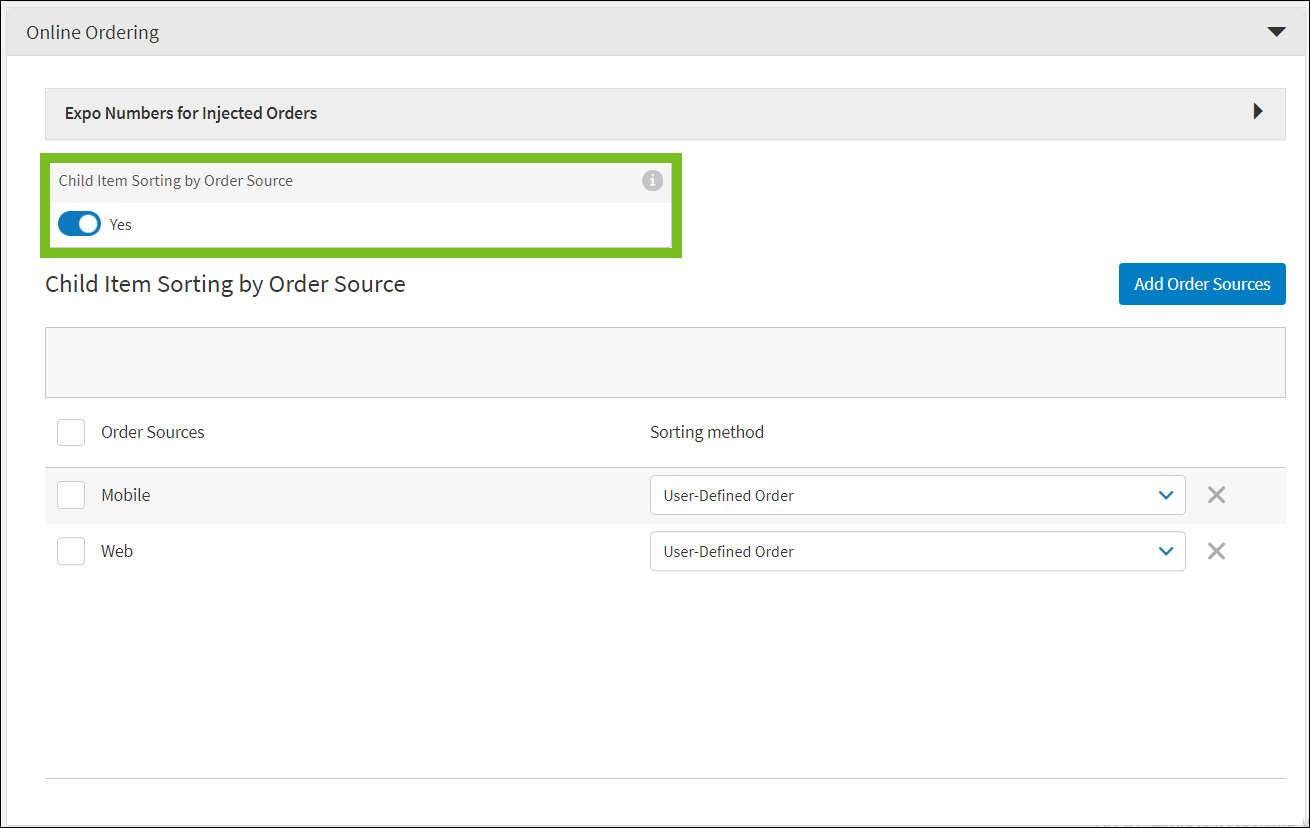1310x828 pixels.
Task: Remove the Mobile order source row
Action: (x=1216, y=495)
